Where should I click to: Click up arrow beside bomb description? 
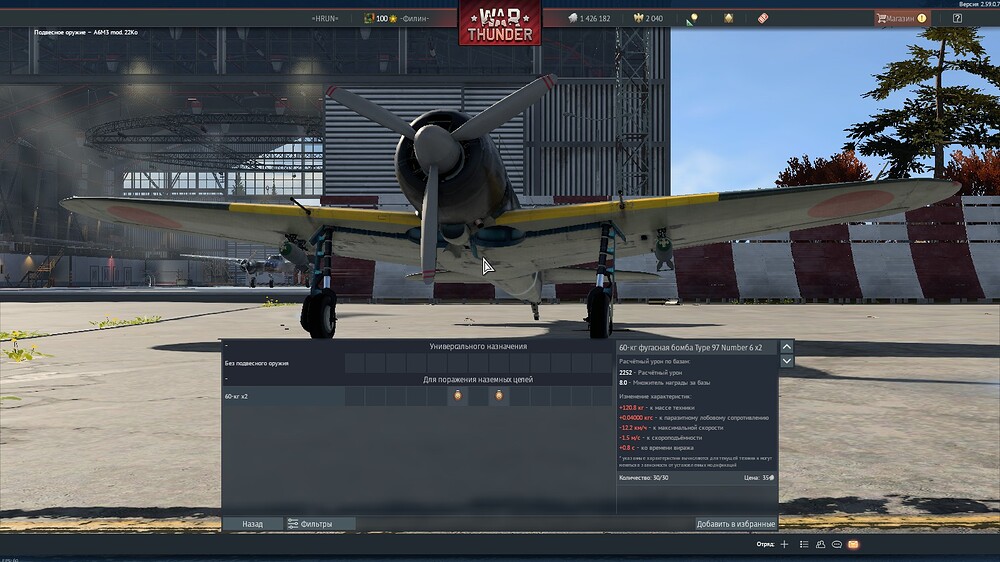[x=787, y=347]
